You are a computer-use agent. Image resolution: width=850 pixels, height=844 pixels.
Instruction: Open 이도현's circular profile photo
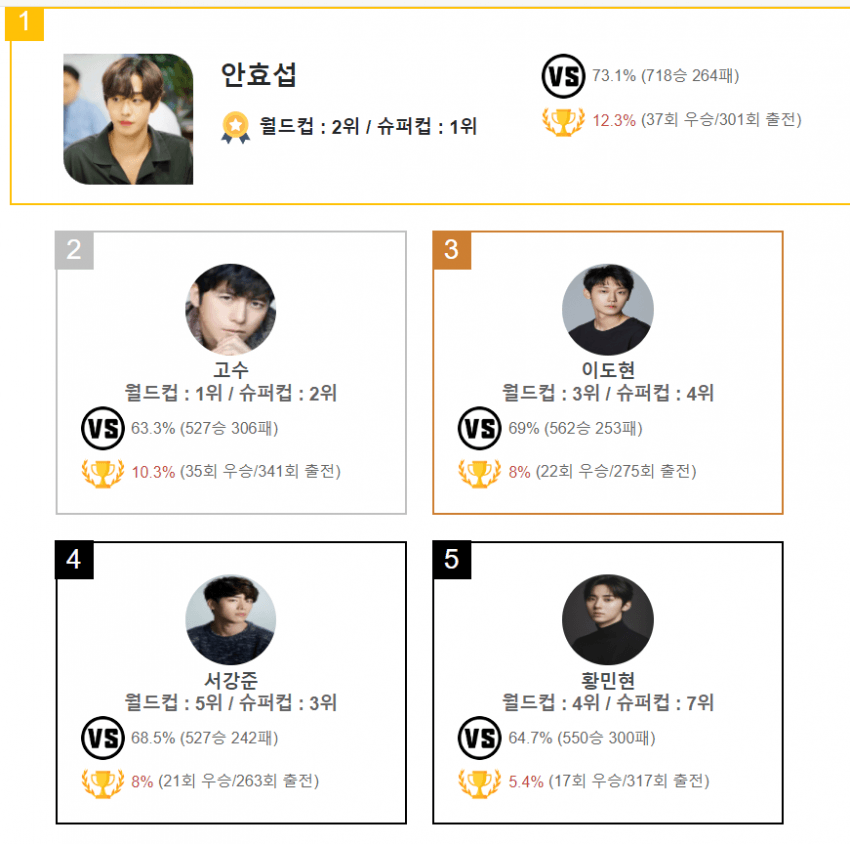608,310
